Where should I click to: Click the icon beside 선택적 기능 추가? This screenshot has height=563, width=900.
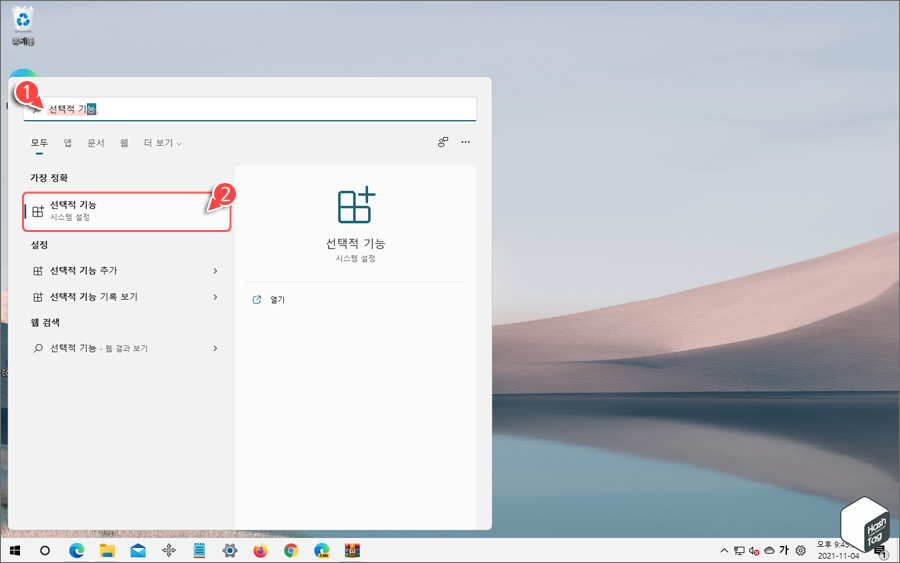tap(38, 271)
